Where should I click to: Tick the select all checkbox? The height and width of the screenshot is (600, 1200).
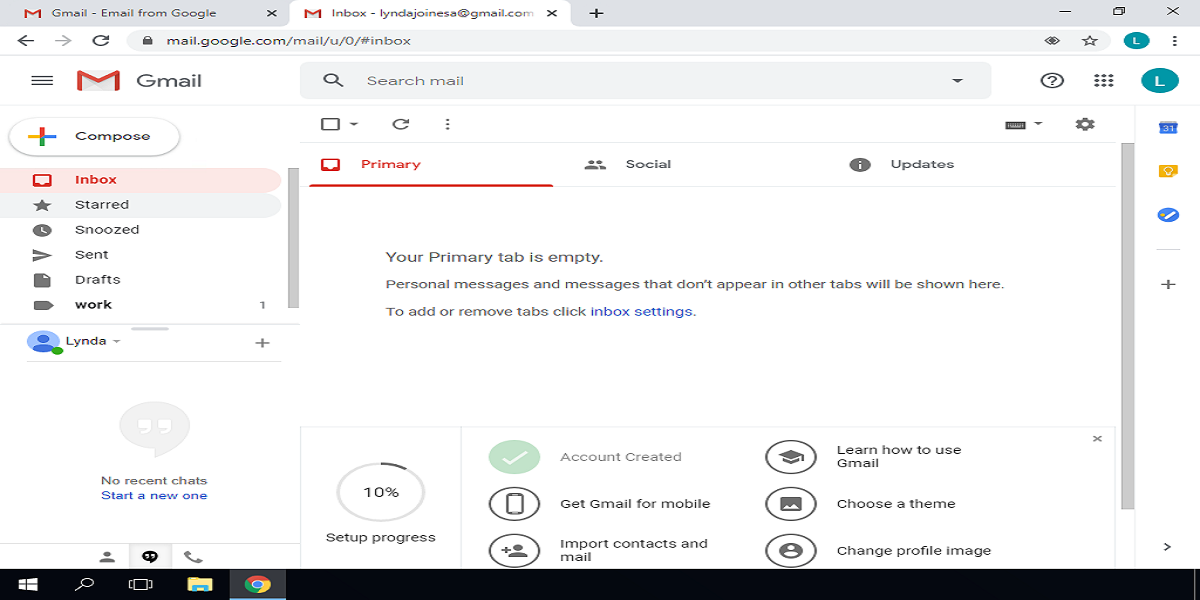330,124
